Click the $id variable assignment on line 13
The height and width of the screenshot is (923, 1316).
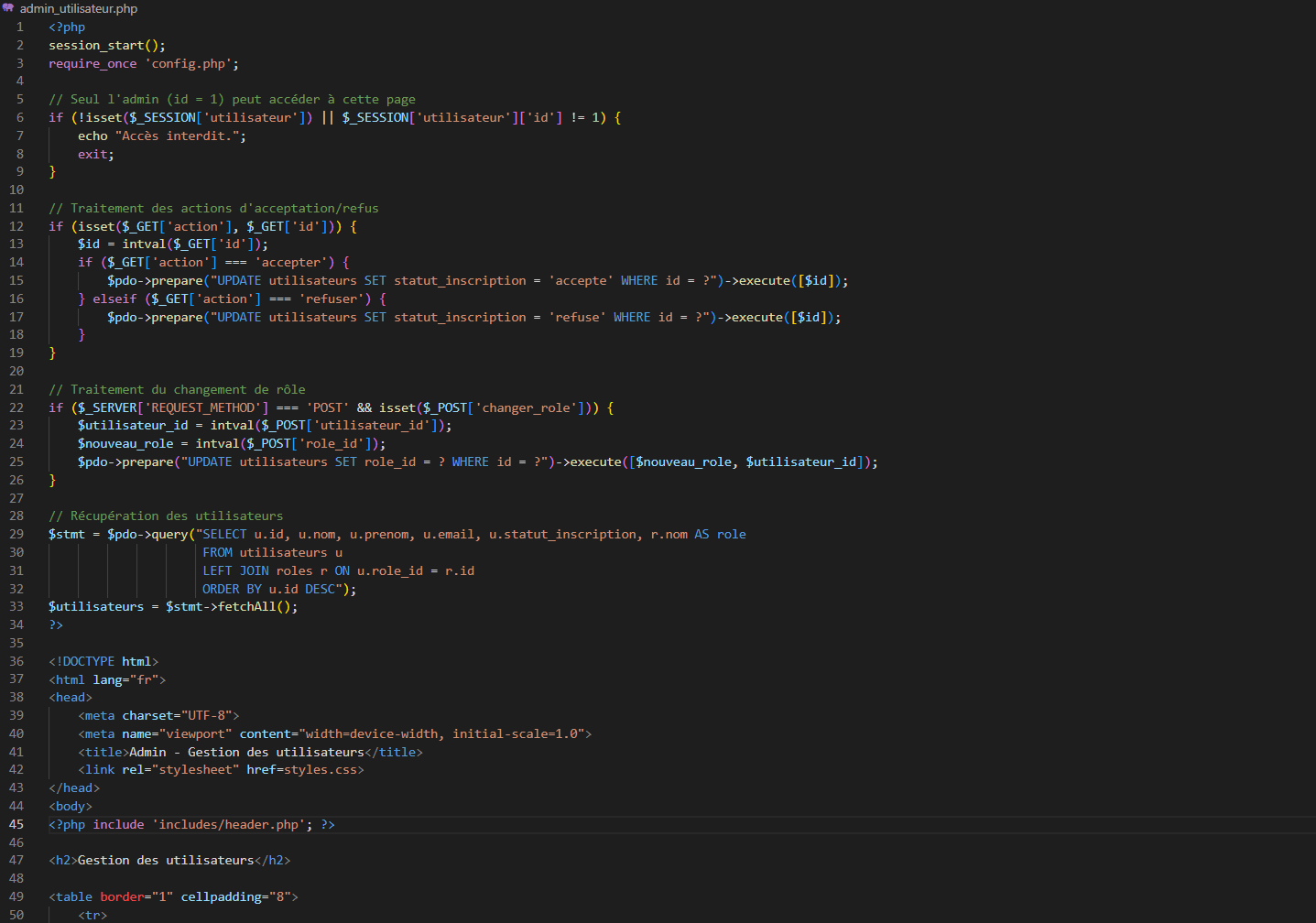click(89, 244)
